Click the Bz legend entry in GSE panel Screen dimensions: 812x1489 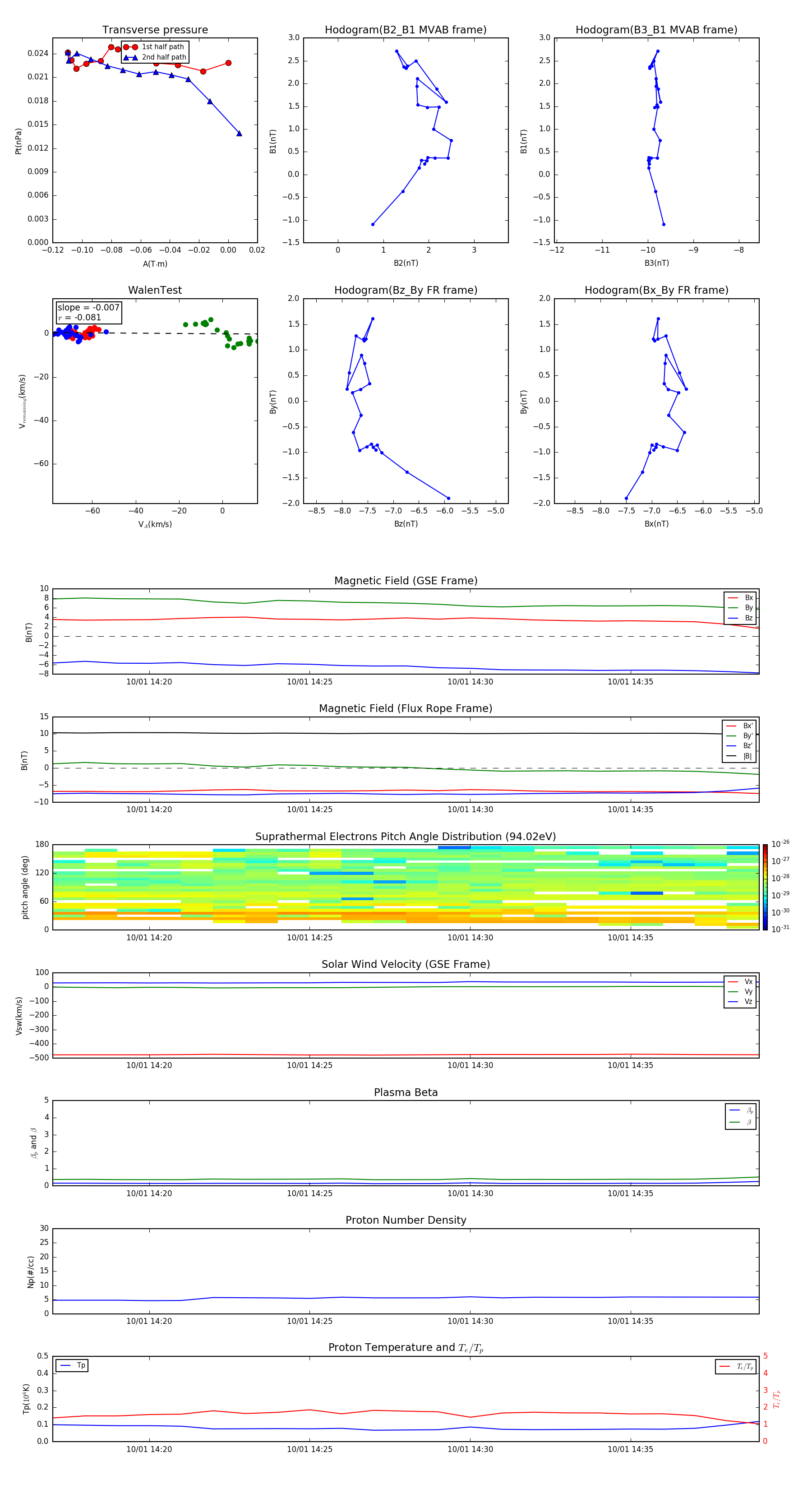741,618
